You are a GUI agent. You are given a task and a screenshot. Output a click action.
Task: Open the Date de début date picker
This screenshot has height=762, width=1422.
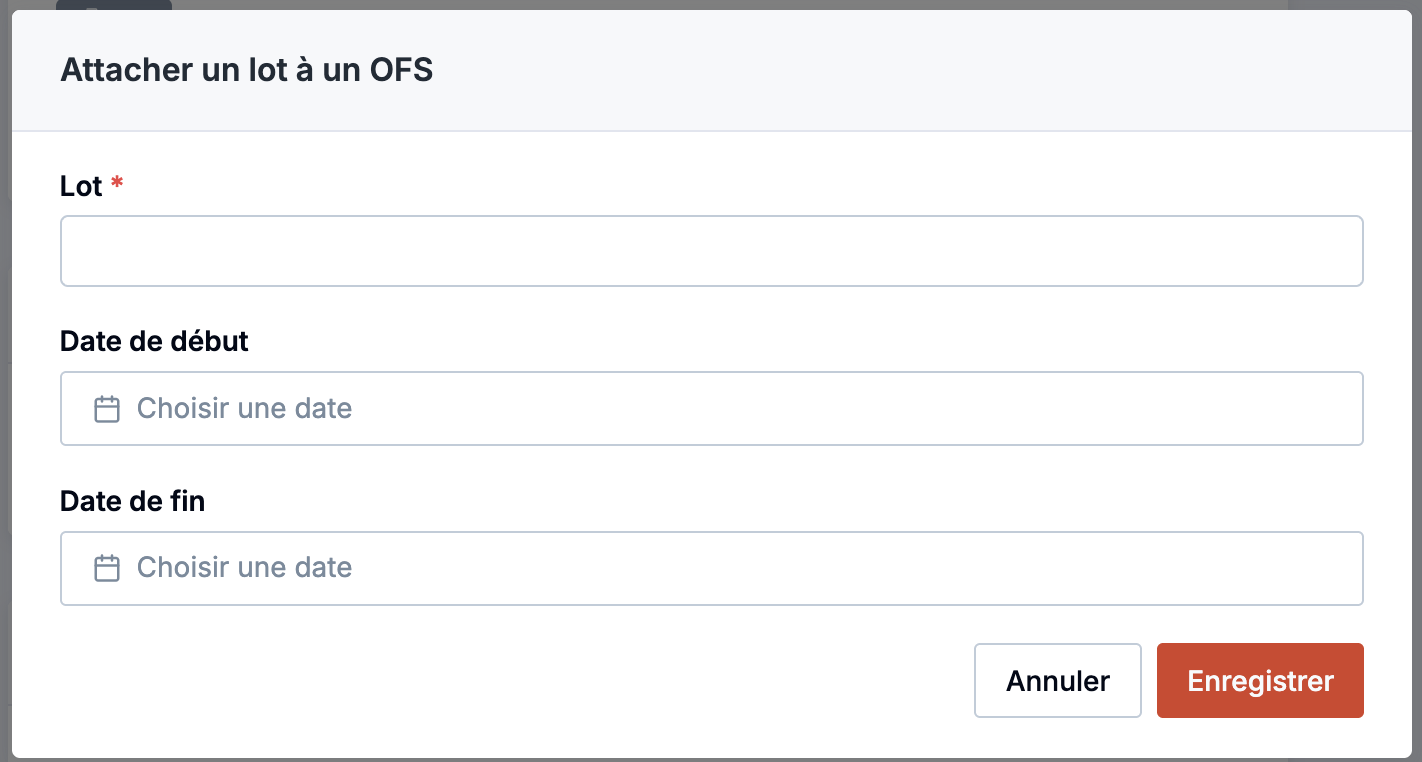[x=712, y=409]
